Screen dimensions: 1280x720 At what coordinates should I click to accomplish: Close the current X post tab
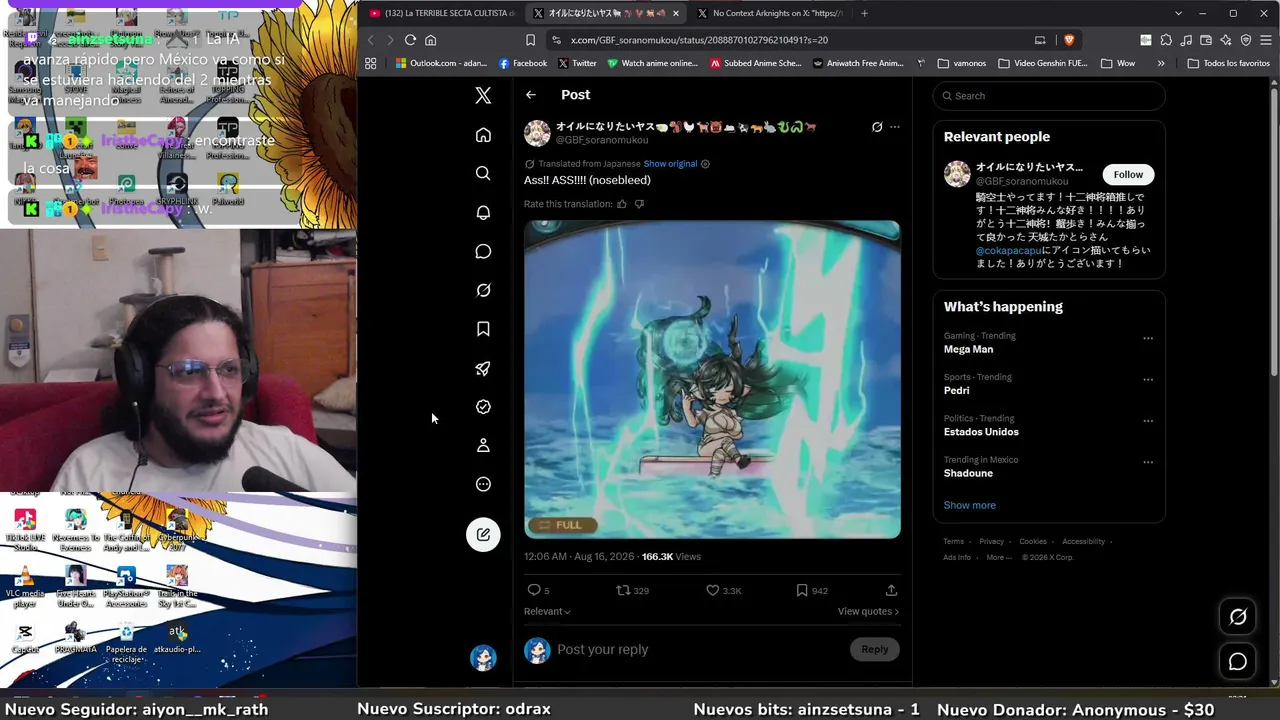coord(676,13)
